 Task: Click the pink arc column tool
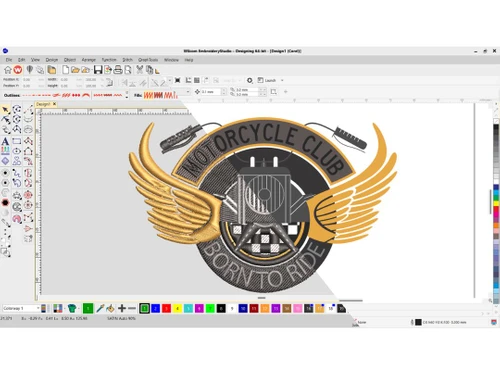pos(17,219)
